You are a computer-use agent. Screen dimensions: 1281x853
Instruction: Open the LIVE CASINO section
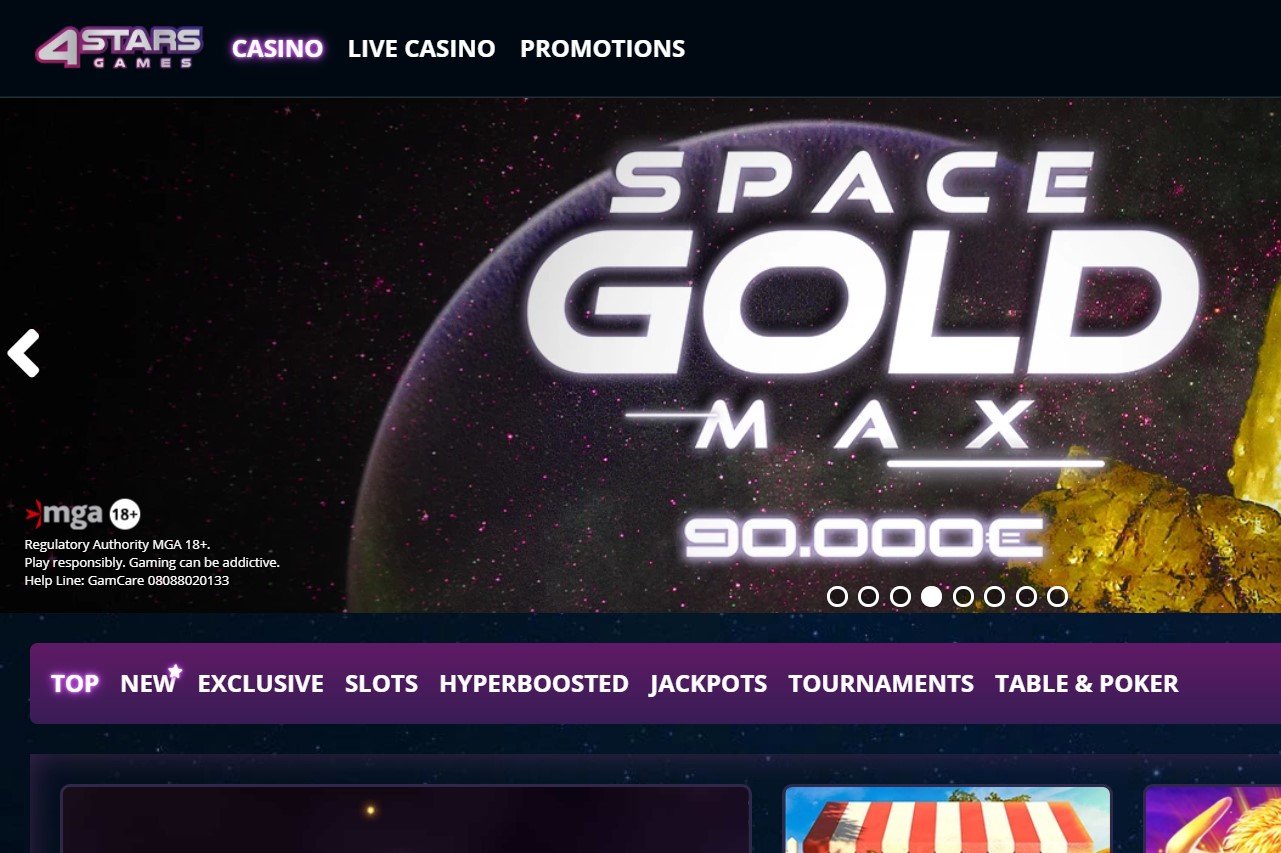pos(421,47)
